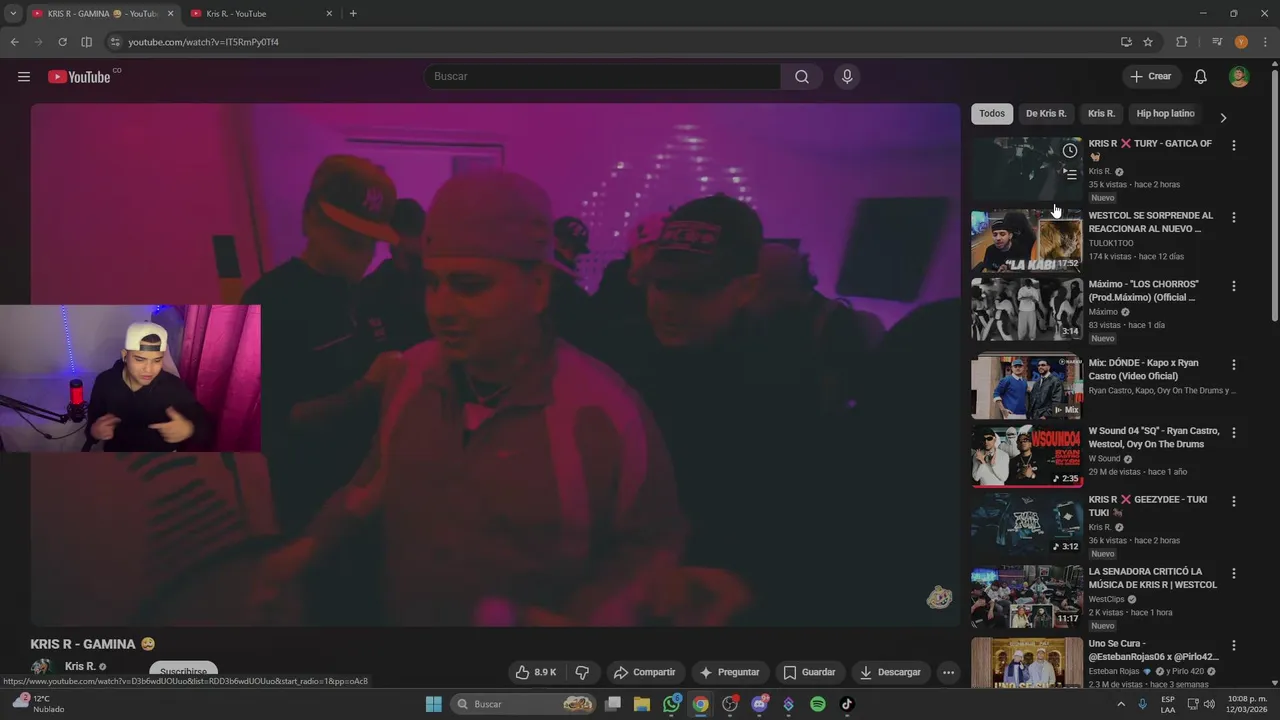This screenshot has width=1280, height=720.
Task: Open File Explorer from the taskbar
Action: click(642, 704)
